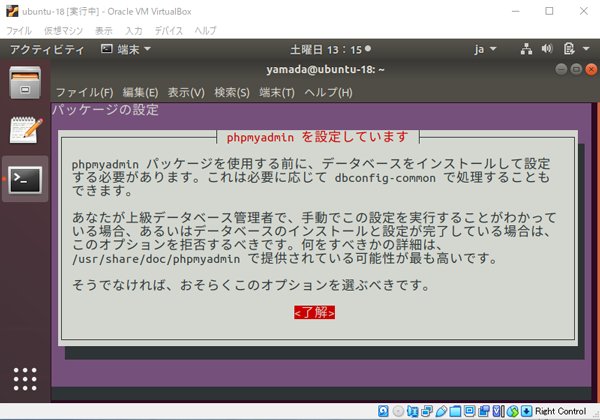Screen dimensions: 600x420
Task: Click the hard disk activity icon in VirtualBox status bar
Action: [x=383, y=411]
